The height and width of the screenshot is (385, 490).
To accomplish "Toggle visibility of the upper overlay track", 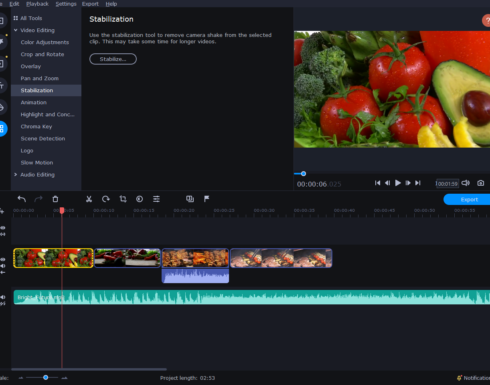I will point(3,228).
